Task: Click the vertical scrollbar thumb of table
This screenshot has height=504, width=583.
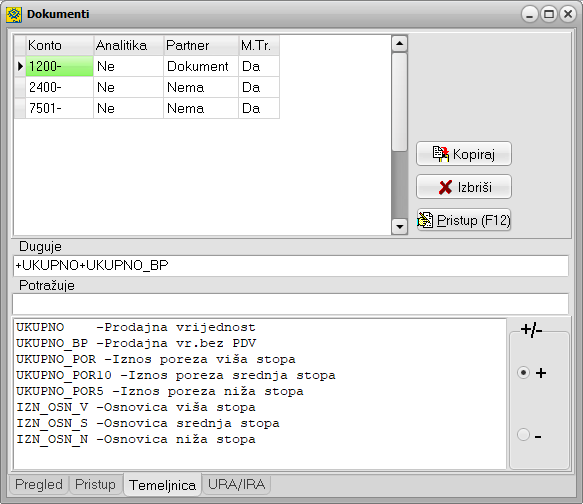Action: [x=400, y=102]
